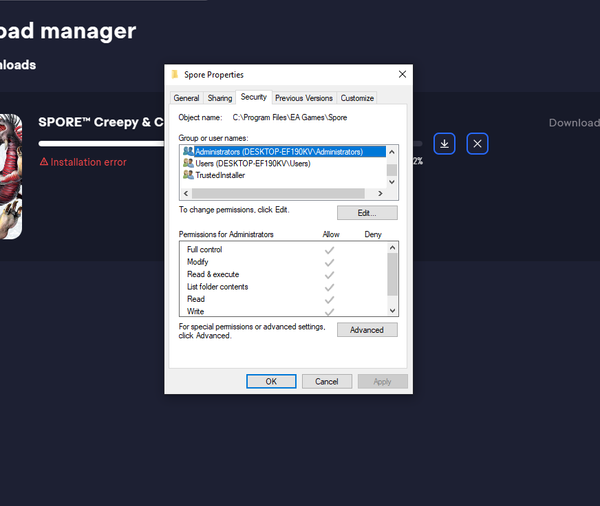Screen dimensions: 600x506
Task: Select the TrustedInstaller entry
Action: coord(220,175)
